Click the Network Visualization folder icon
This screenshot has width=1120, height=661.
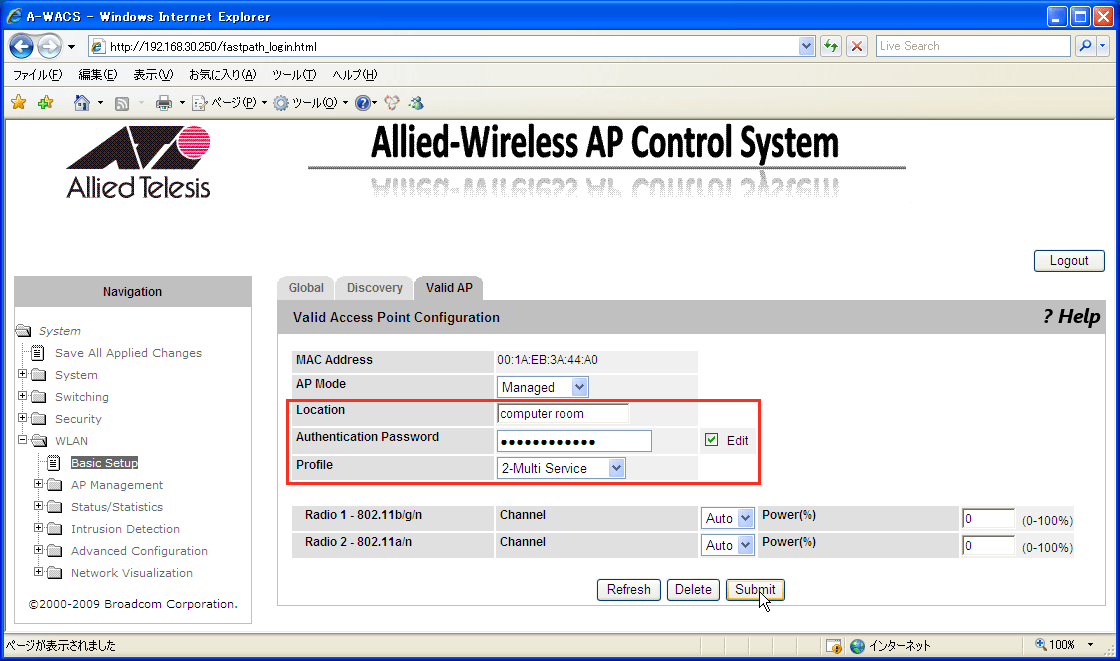click(x=54, y=573)
